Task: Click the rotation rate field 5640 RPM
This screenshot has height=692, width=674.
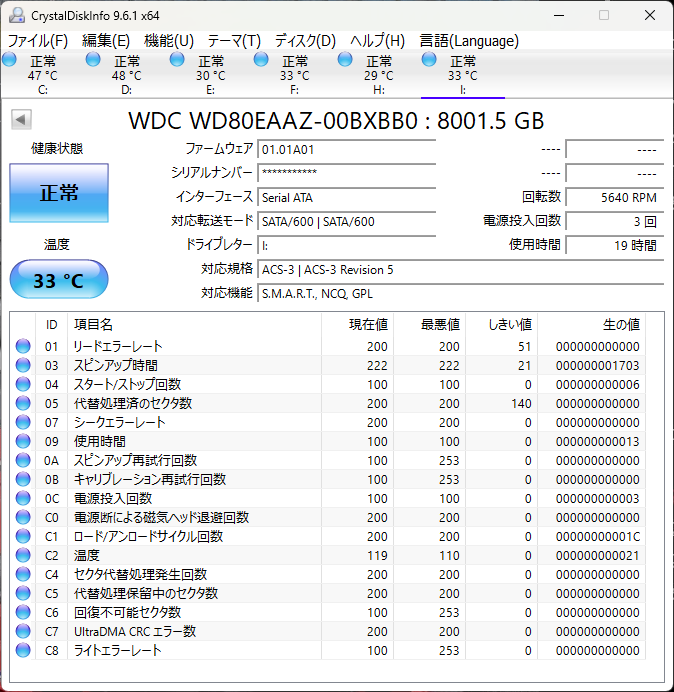Action: pyautogui.click(x=615, y=197)
